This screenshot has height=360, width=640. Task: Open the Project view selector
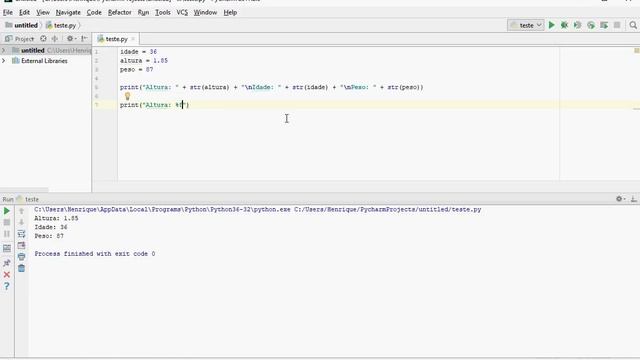click(x=19, y=39)
